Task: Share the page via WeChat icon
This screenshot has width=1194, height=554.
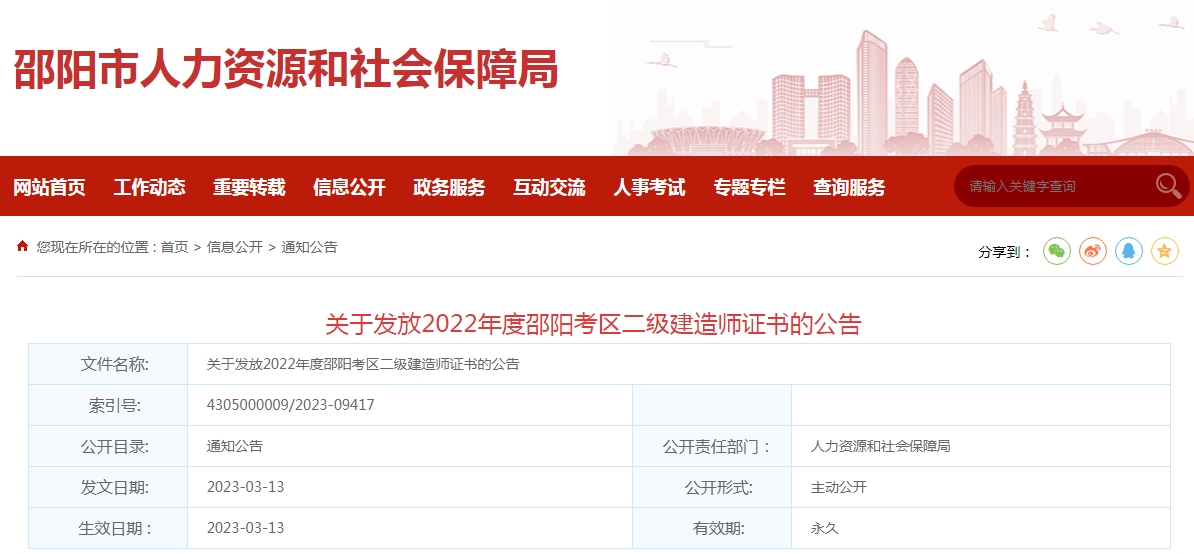Action: [1056, 250]
